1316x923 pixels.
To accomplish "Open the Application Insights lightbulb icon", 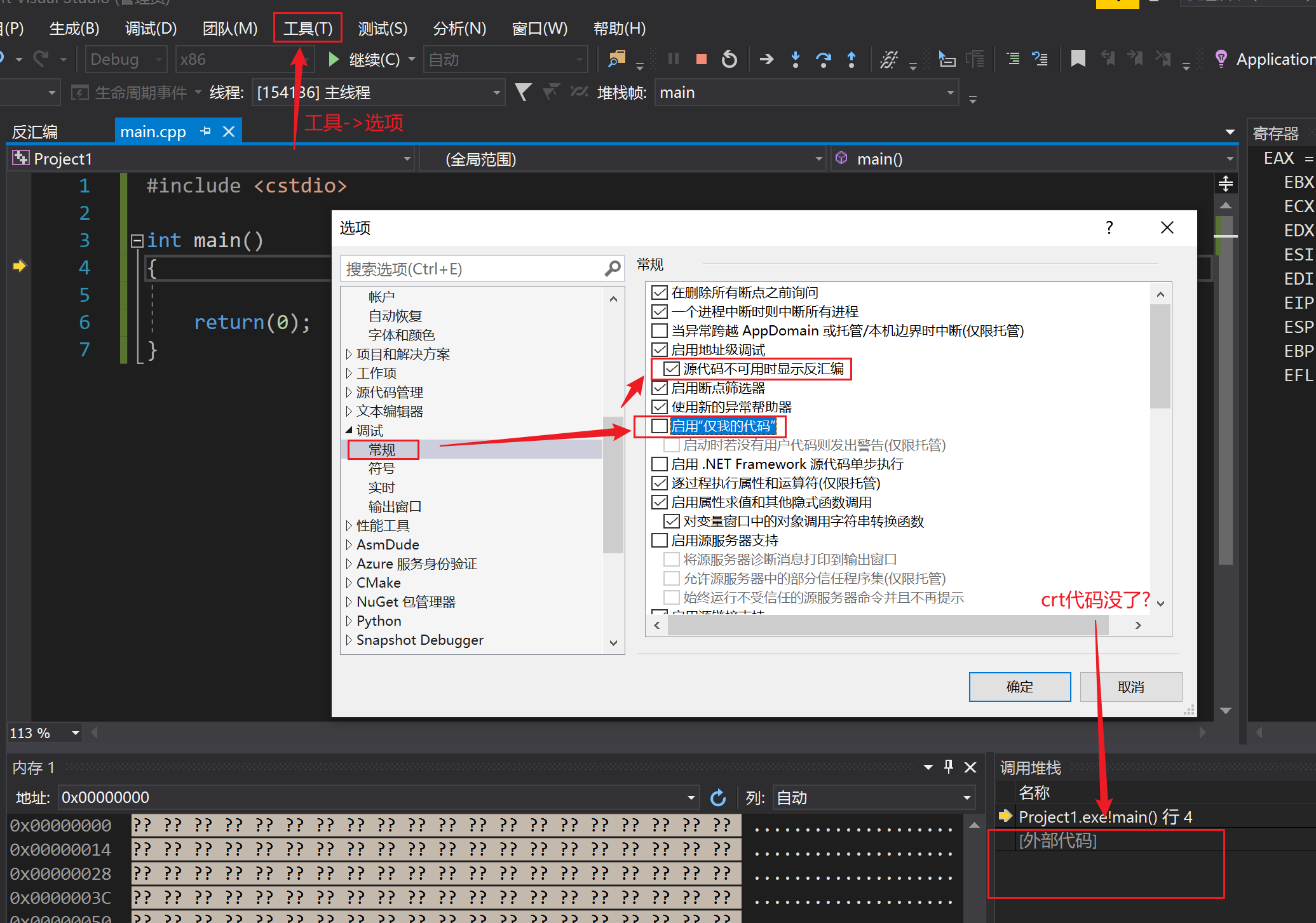I will point(1221,59).
